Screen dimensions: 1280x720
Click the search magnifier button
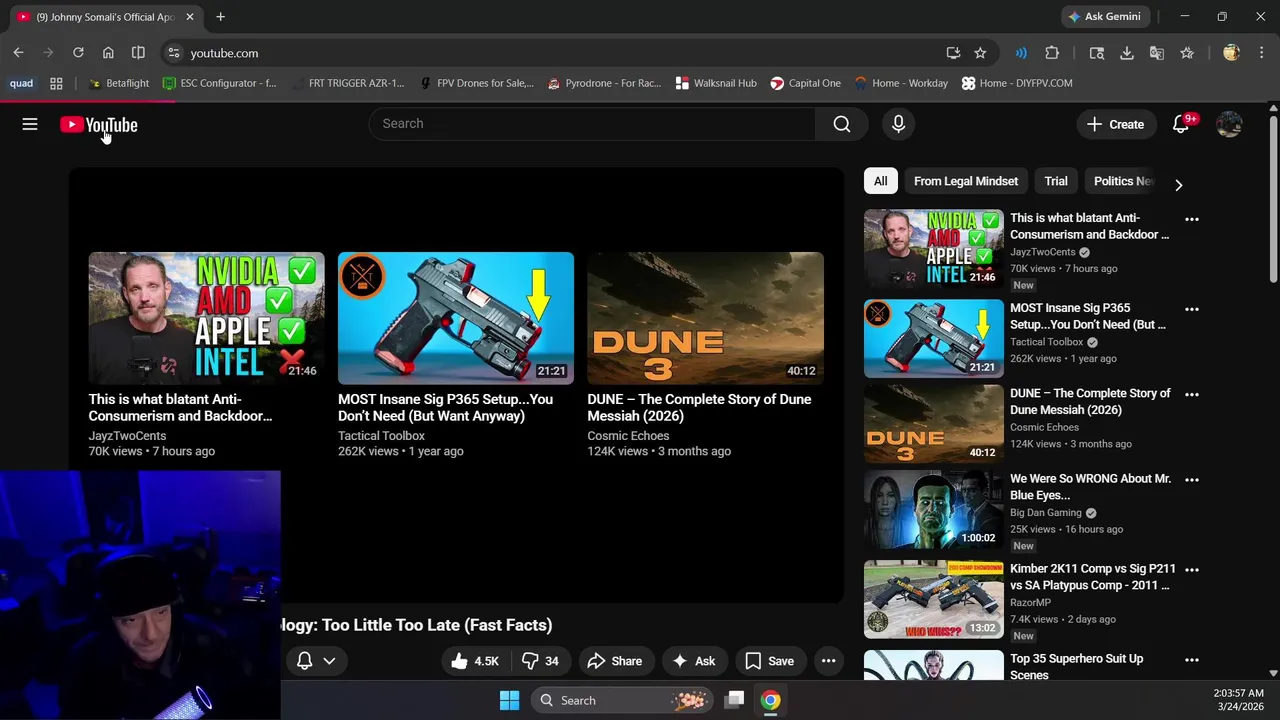[842, 124]
